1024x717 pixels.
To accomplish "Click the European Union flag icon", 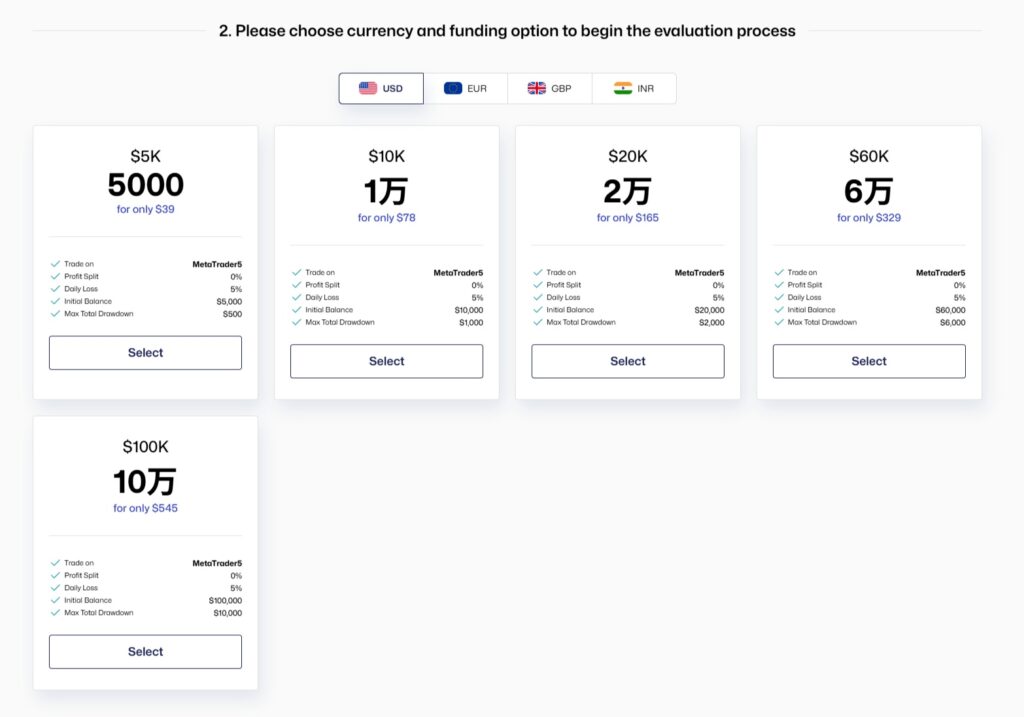I will (x=453, y=88).
